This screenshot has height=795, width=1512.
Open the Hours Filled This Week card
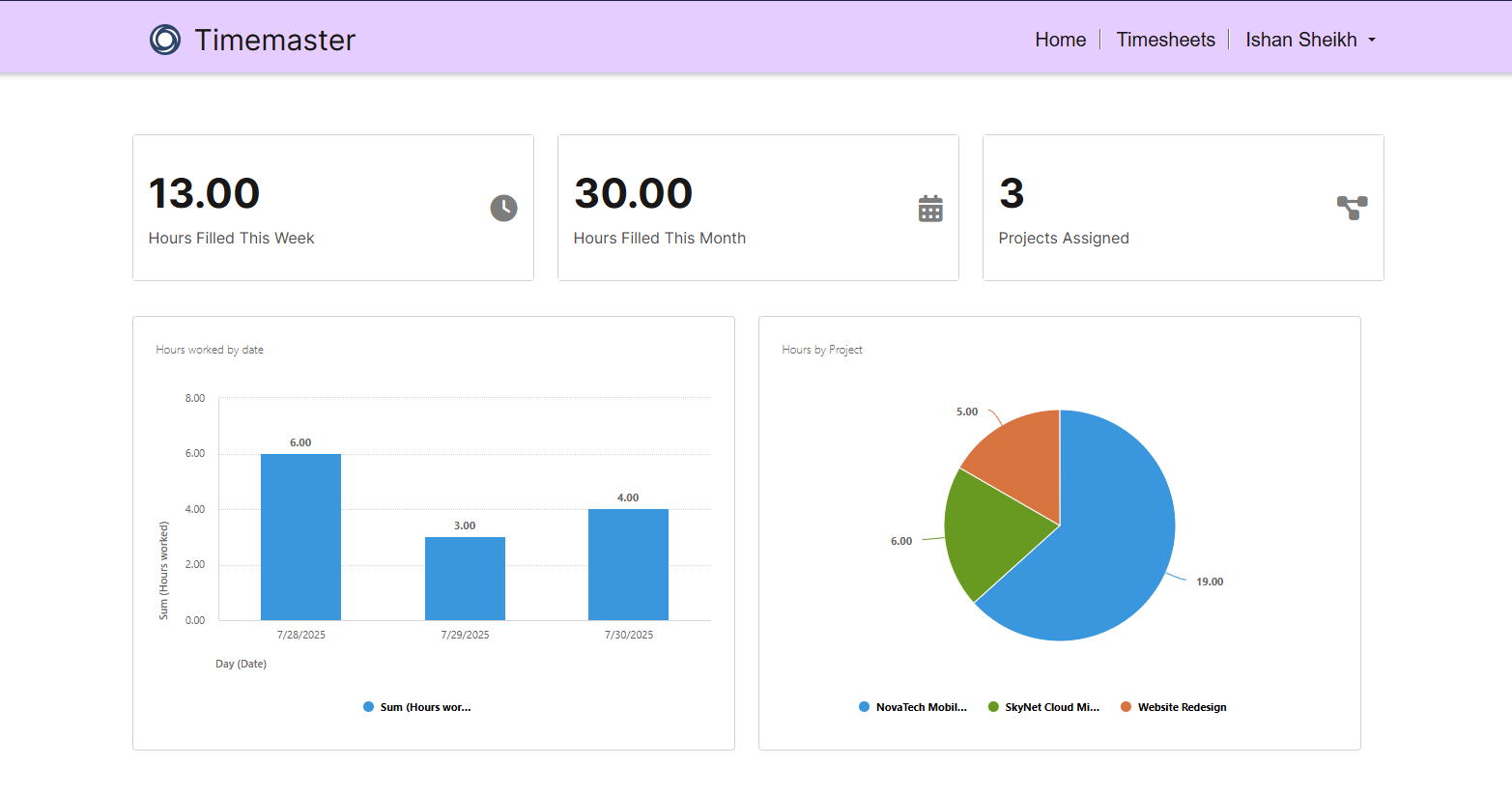tap(333, 208)
